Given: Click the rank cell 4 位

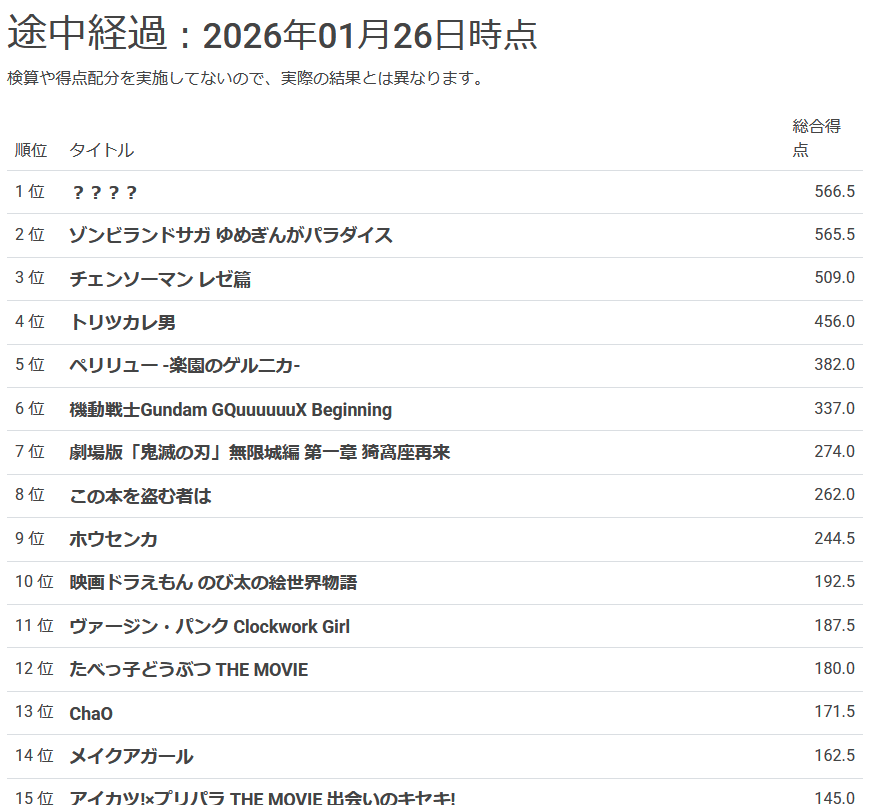Looking at the screenshot, I should click(x=30, y=321).
